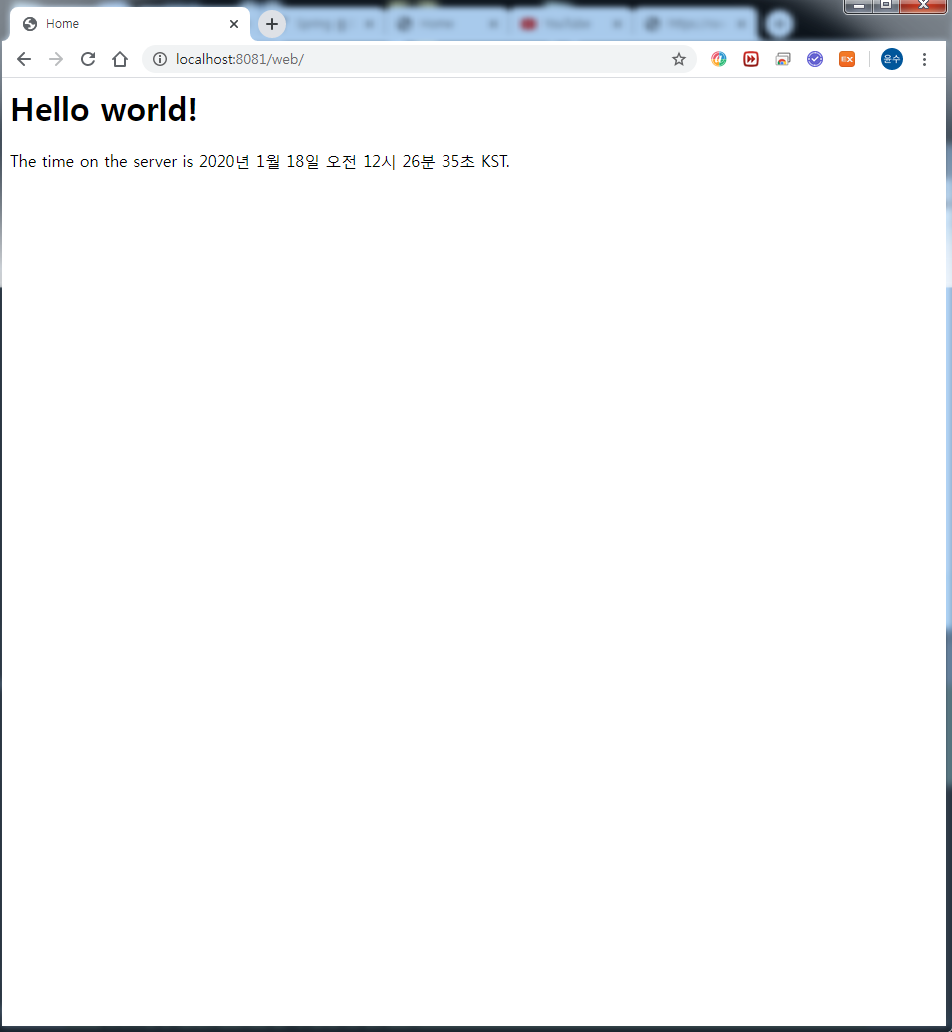Maximize the Chrome window
Image resolution: width=952 pixels, height=1032 pixels.
(886, 6)
